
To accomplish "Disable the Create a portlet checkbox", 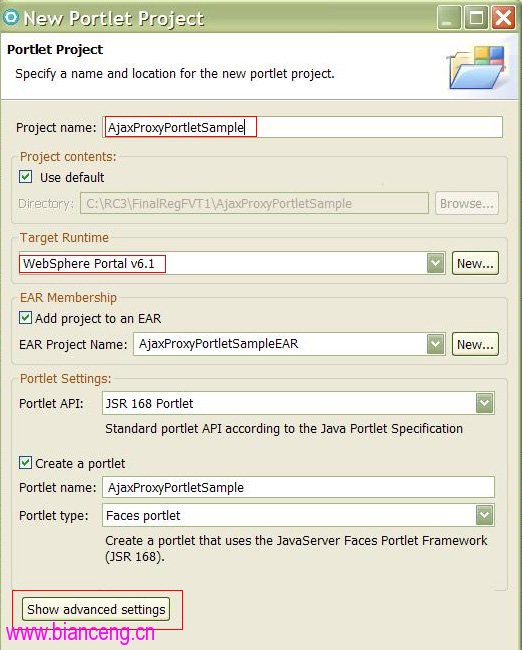I will [x=26, y=463].
